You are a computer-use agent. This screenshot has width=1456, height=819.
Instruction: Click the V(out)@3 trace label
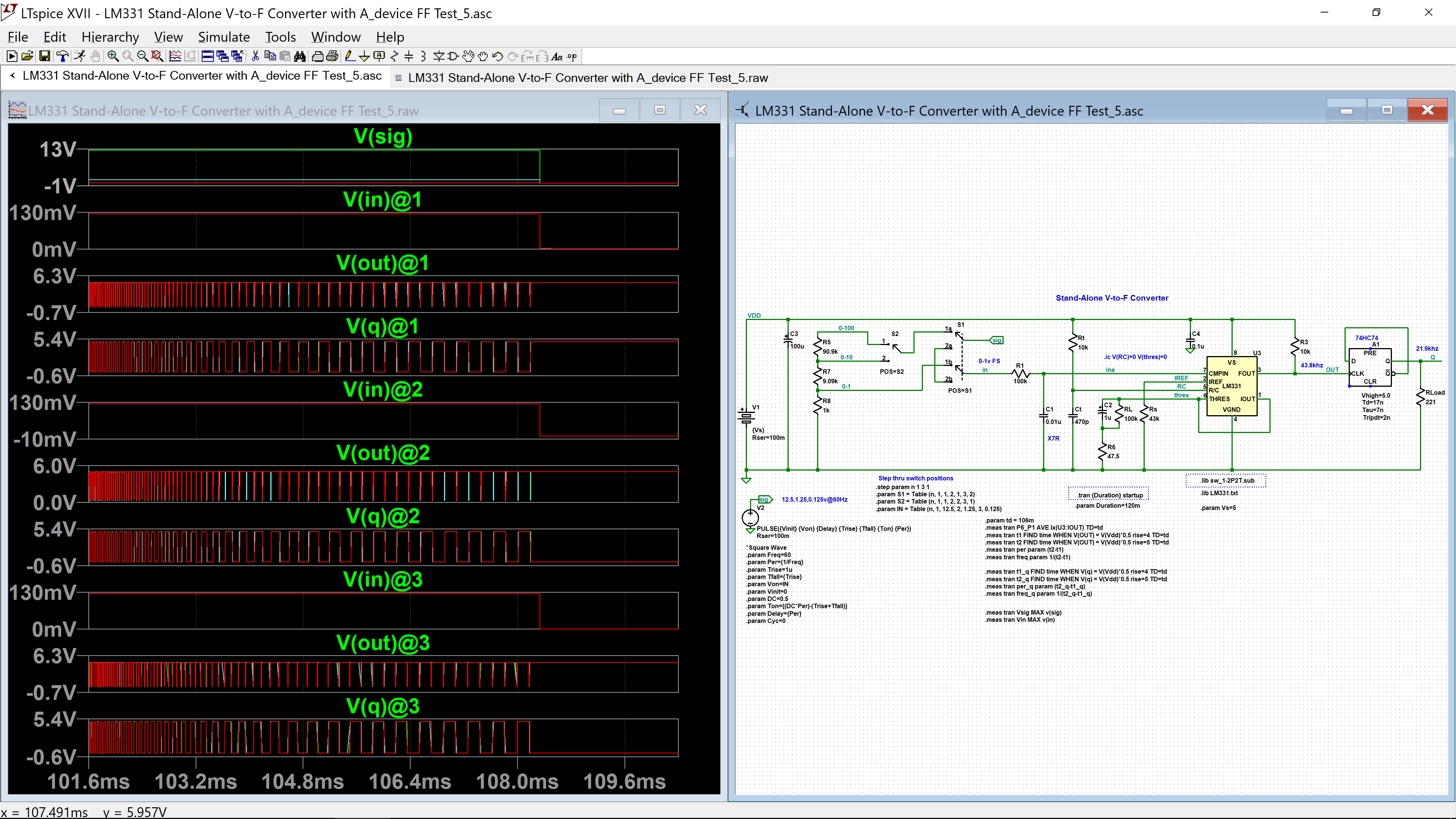[383, 643]
